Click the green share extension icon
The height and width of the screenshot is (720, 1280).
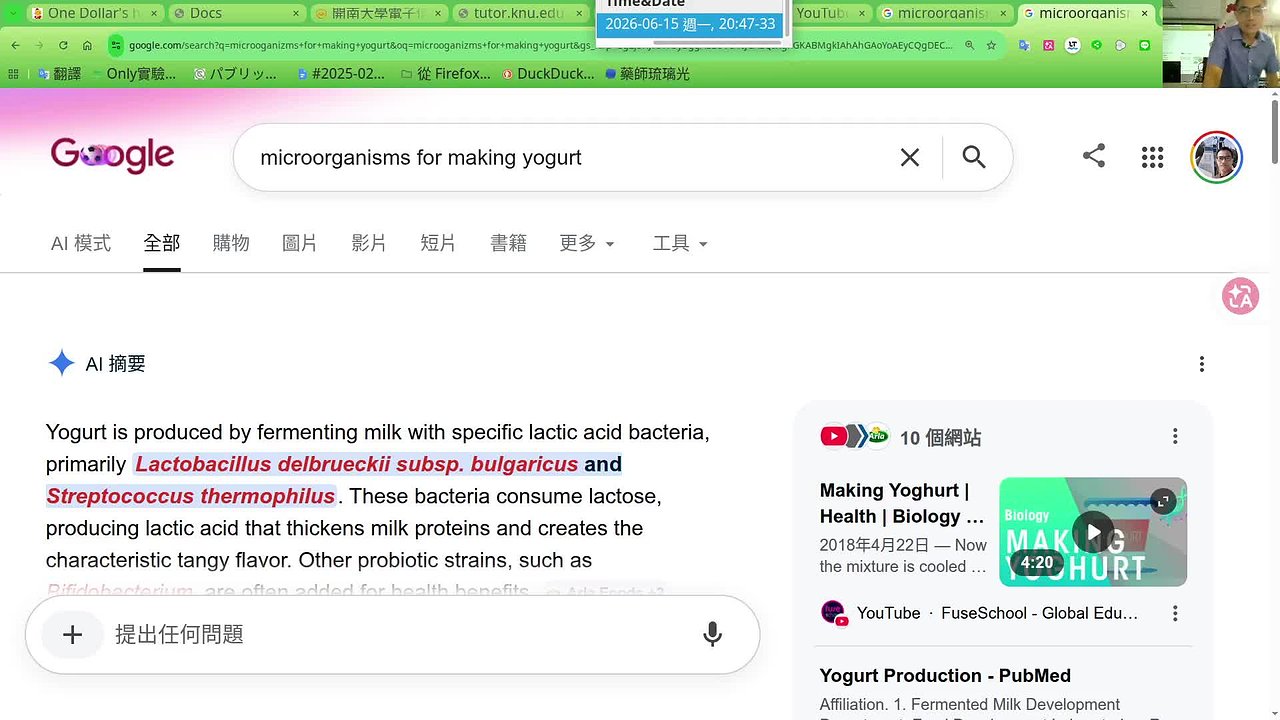[1097, 45]
